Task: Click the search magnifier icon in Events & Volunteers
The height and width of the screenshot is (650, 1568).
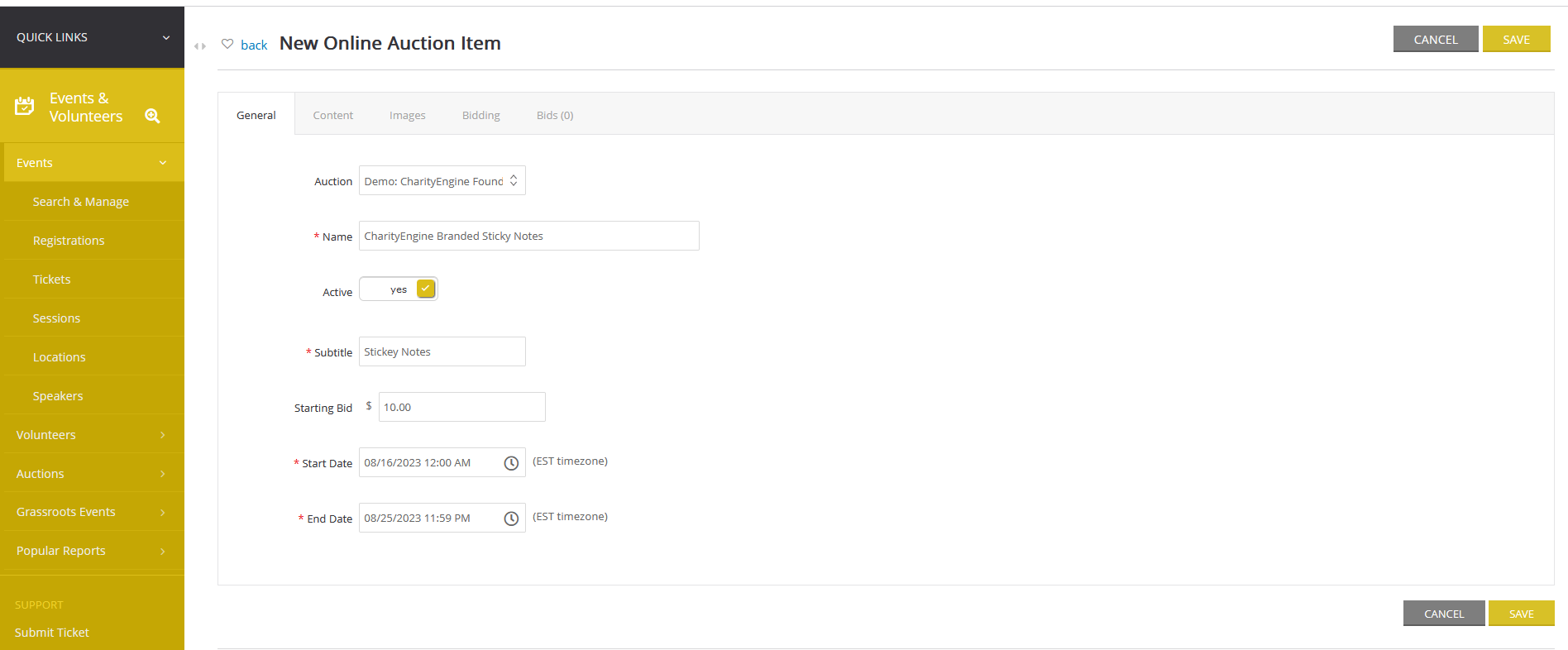Action: [152, 116]
